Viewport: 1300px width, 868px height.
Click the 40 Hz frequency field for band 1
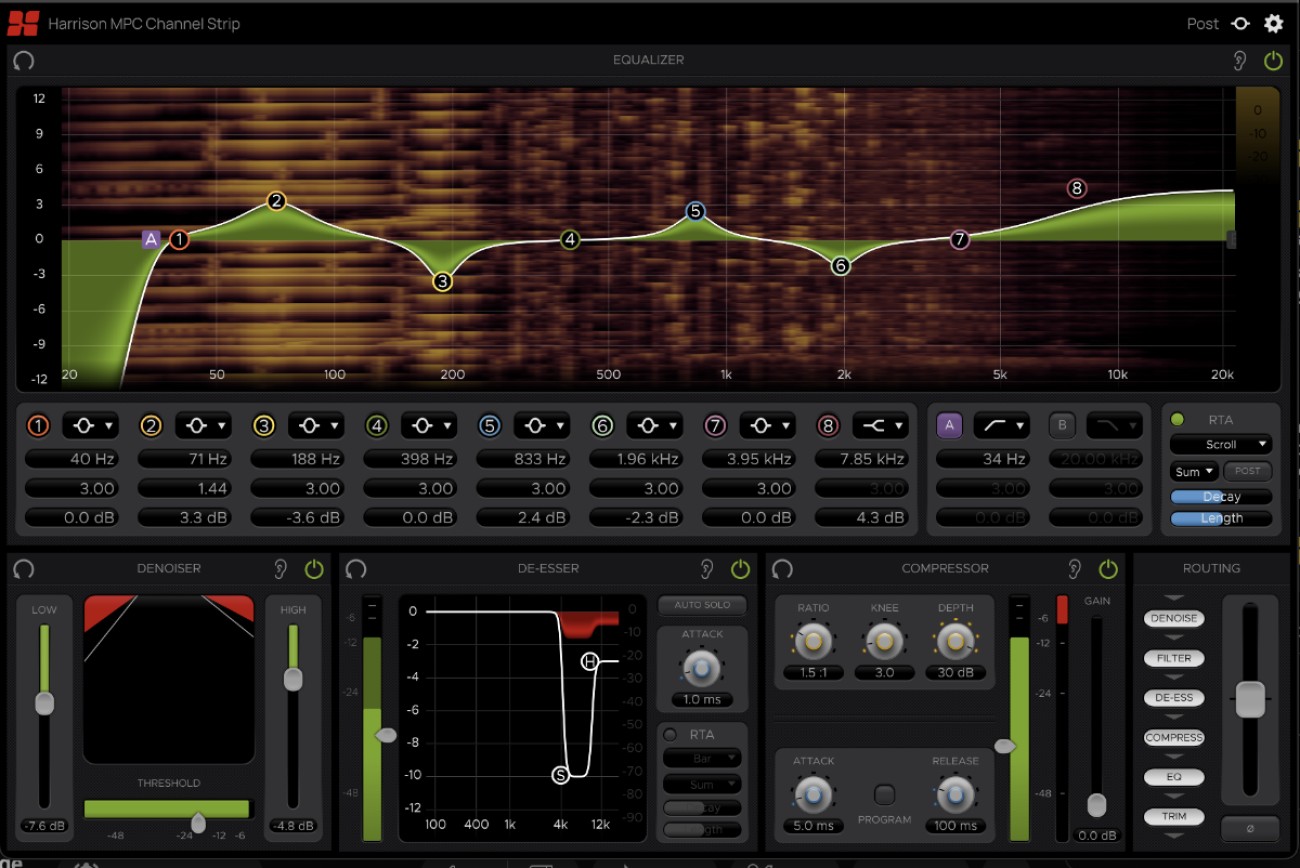(x=71, y=459)
